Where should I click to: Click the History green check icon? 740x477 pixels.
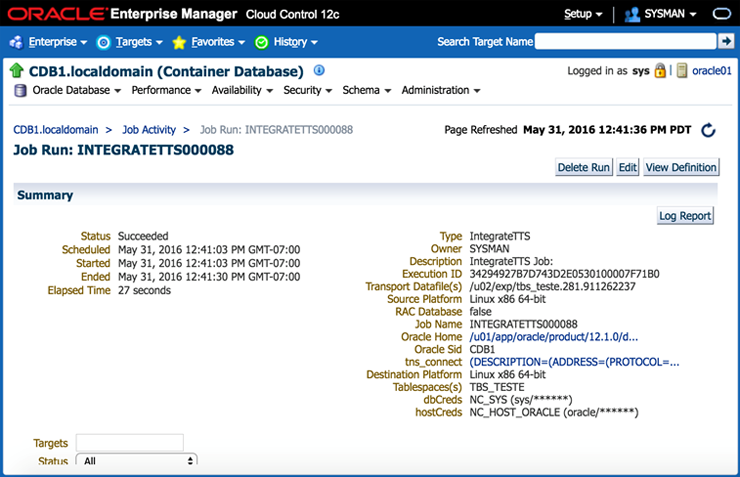pos(261,42)
